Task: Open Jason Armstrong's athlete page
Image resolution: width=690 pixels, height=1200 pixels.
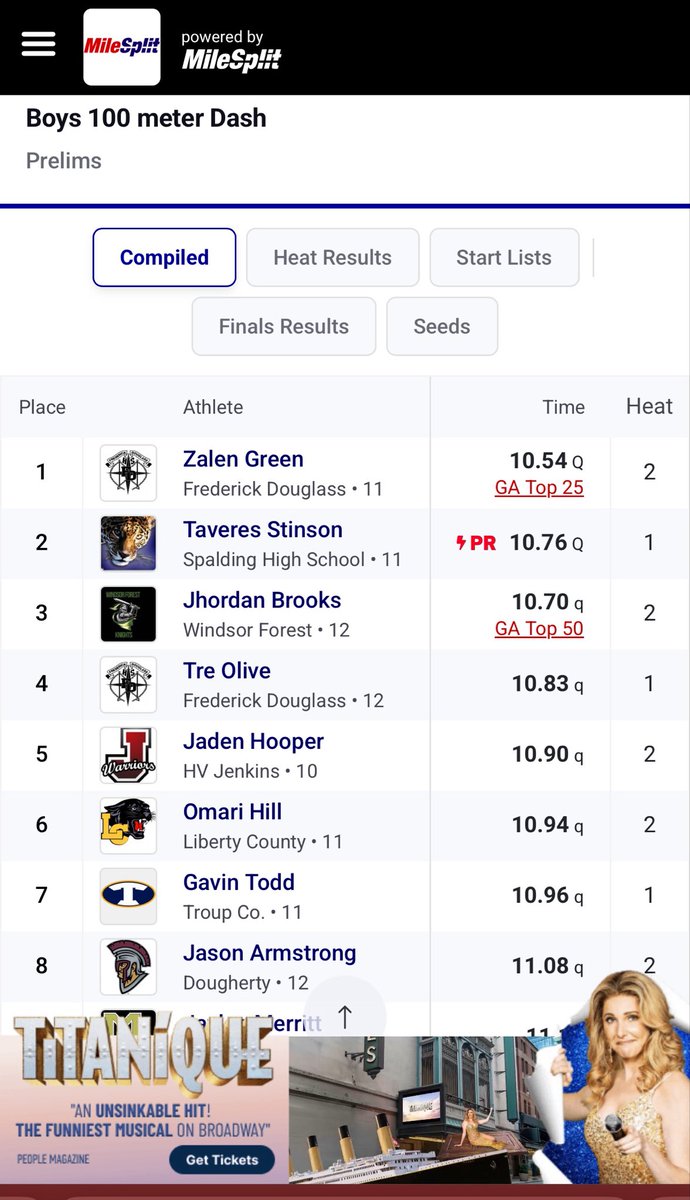Action: 269,953
